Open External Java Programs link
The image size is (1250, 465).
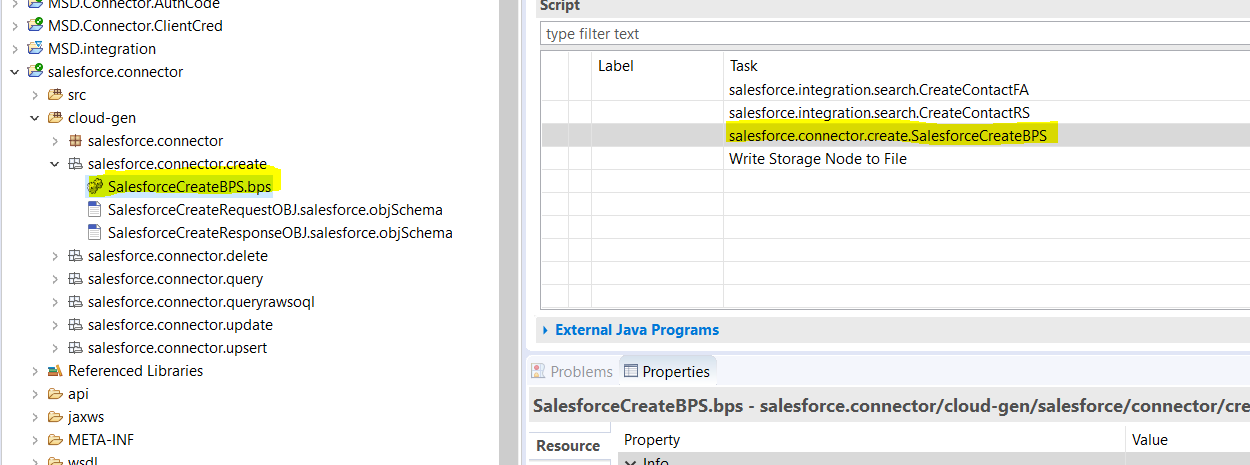637,330
